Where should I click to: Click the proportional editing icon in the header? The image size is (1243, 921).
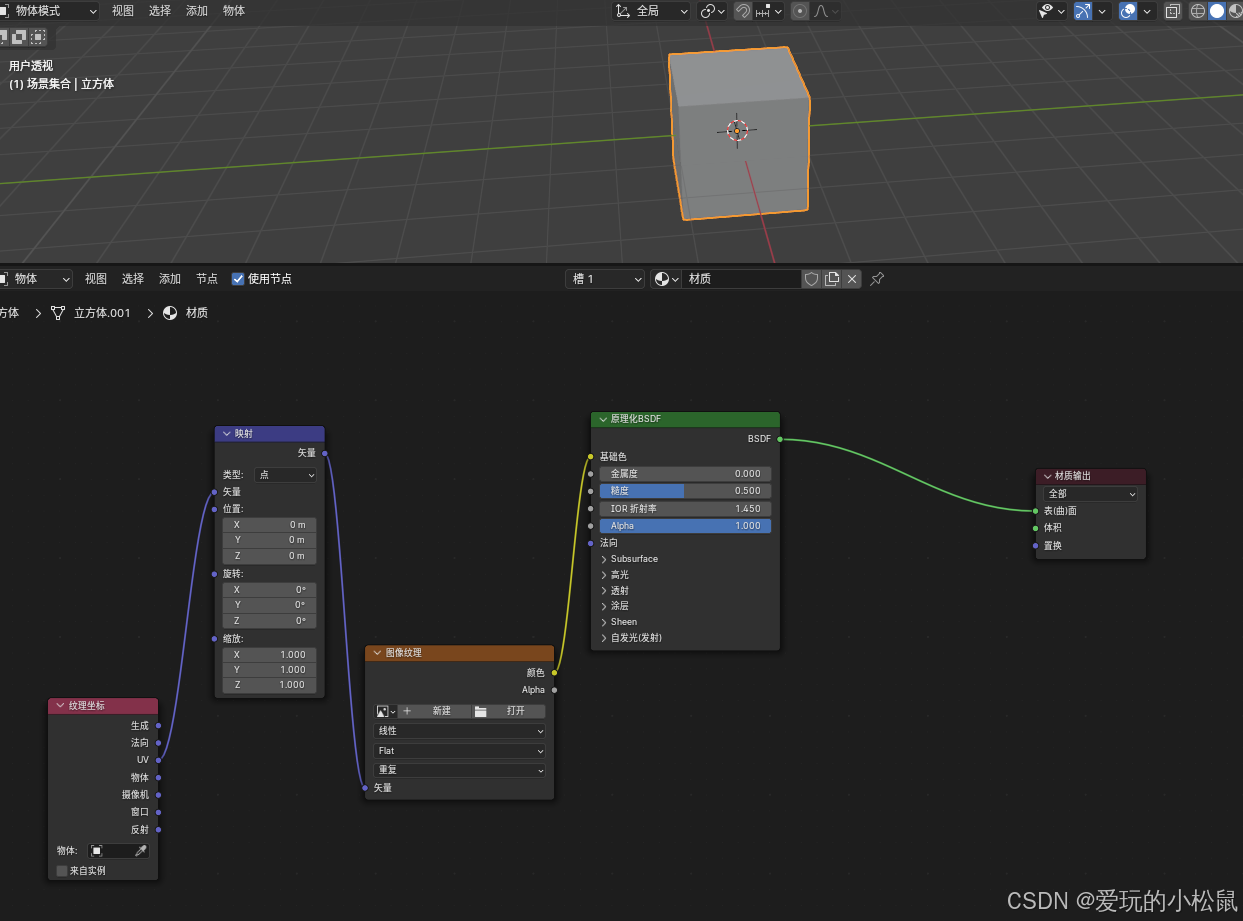[800, 11]
